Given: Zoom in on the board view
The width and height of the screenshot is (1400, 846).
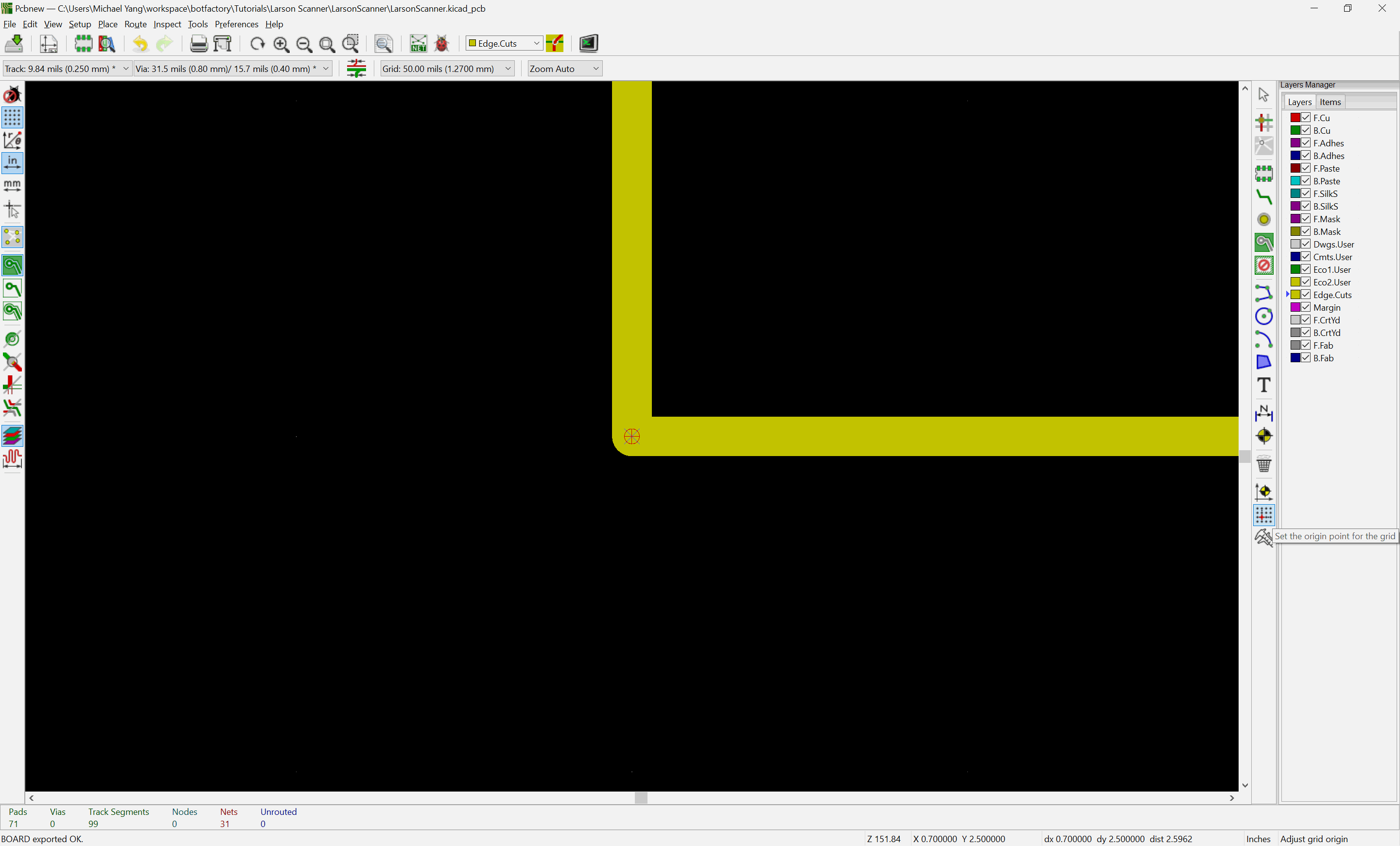Looking at the screenshot, I should point(281,44).
